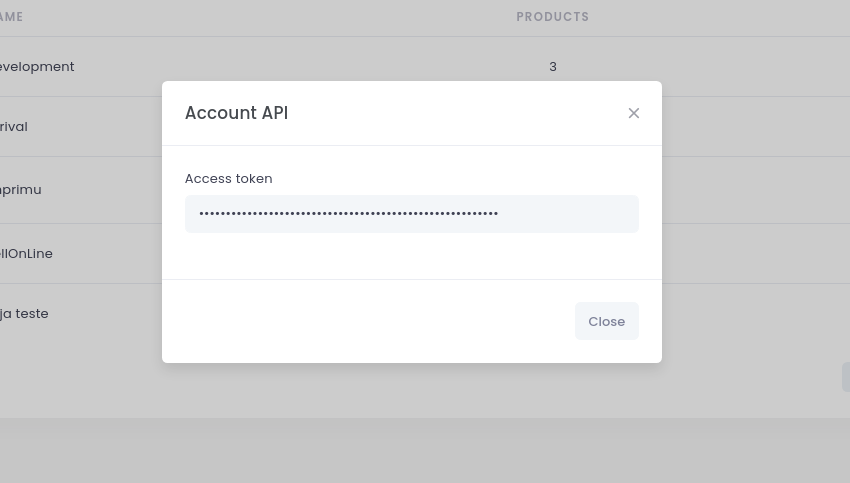The image size is (850, 483).
Task: Click the Account API dialog title
Action: (236, 113)
